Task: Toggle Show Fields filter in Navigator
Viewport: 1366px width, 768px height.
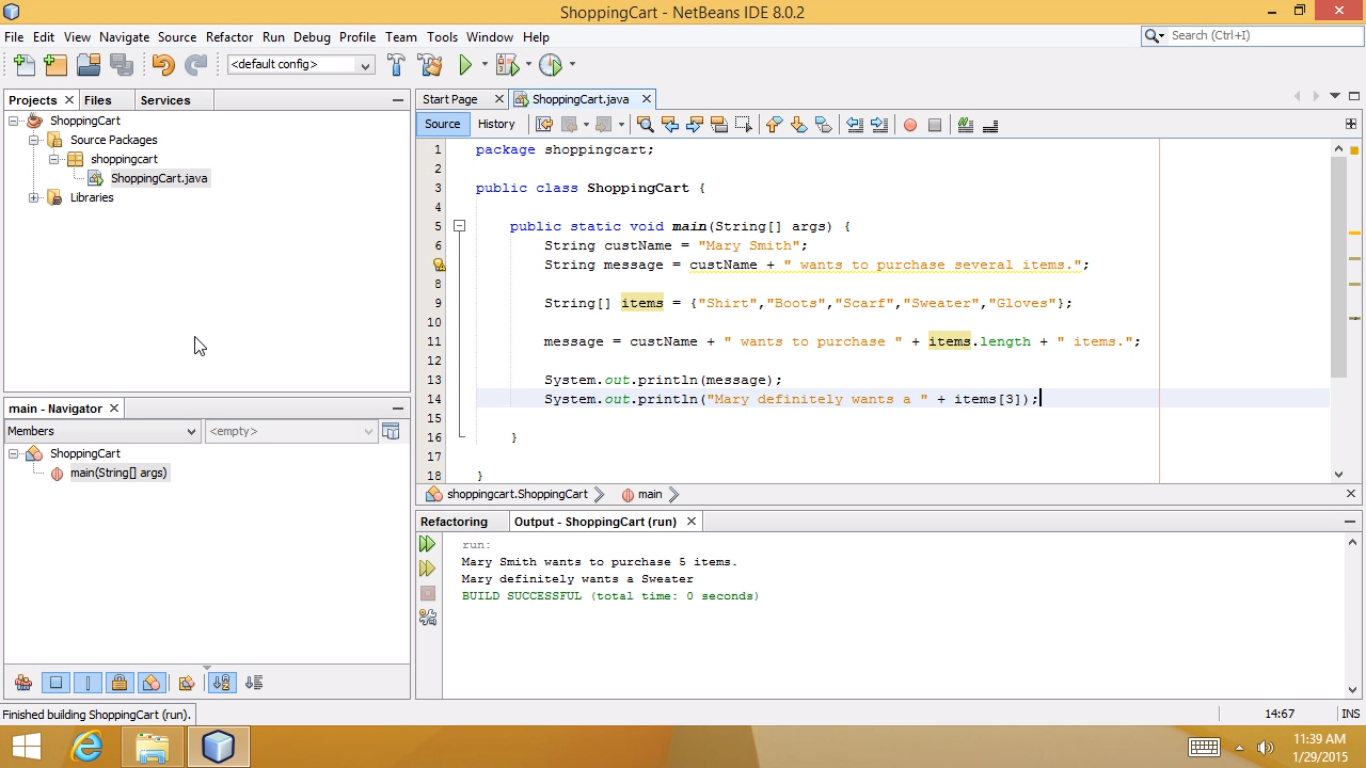Action: point(56,683)
